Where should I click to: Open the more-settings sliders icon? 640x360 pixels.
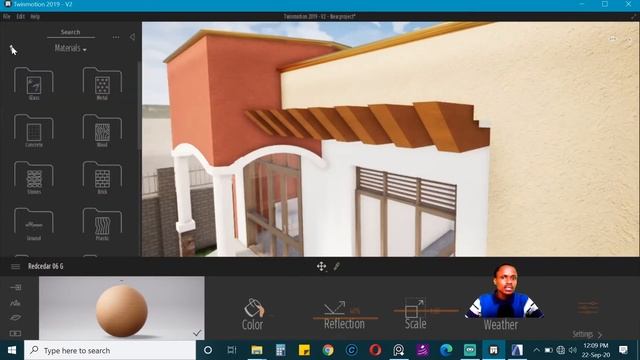(x=588, y=308)
